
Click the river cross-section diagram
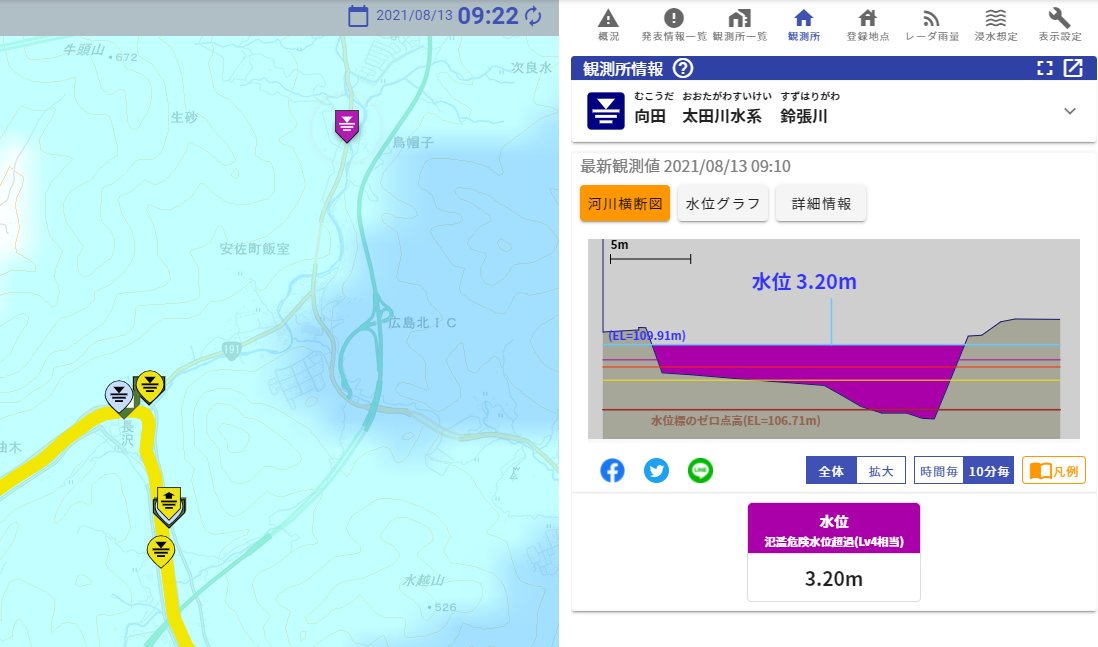point(833,339)
